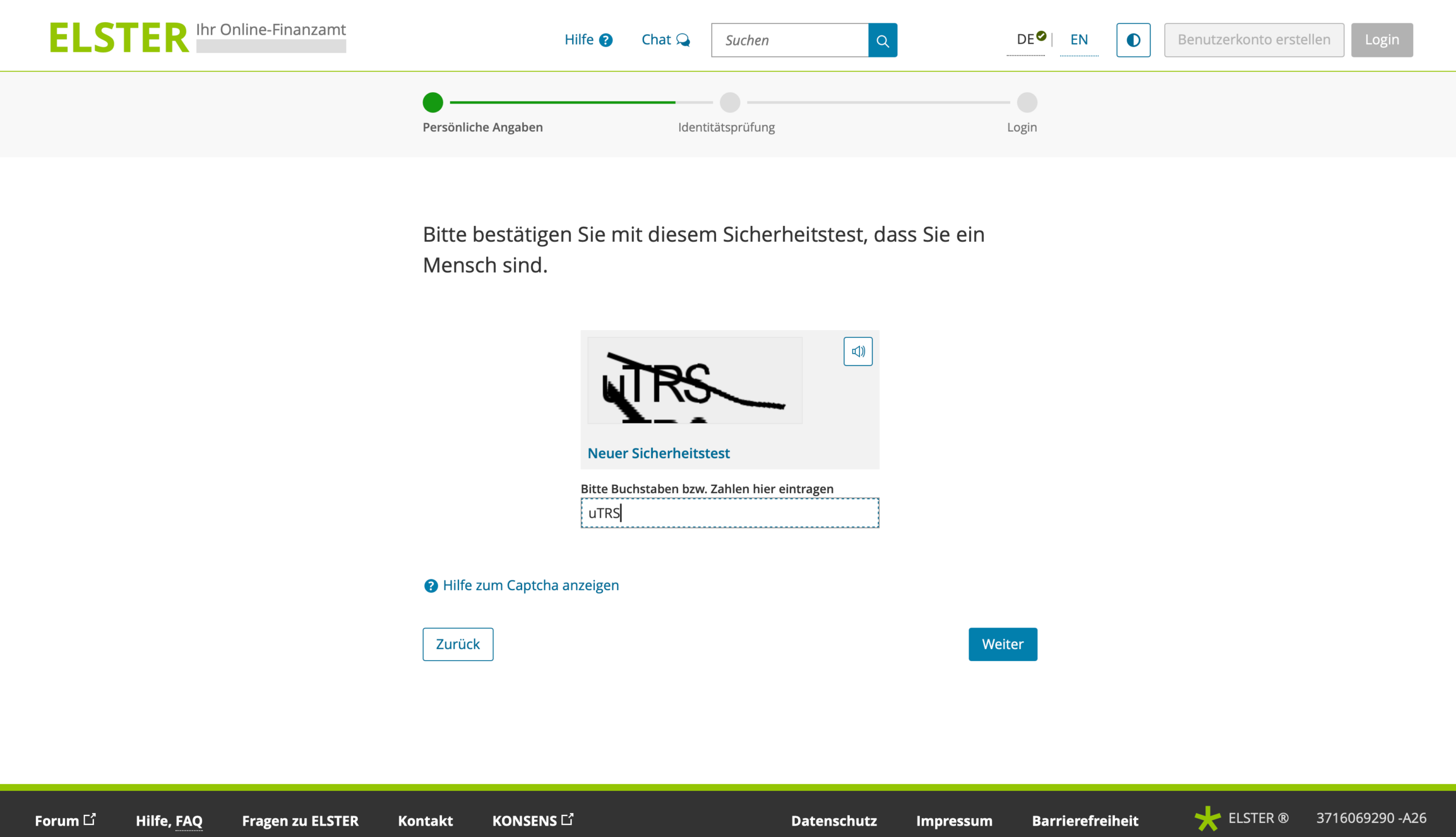Switch language to EN
The height and width of the screenshot is (837, 1456).
point(1078,40)
